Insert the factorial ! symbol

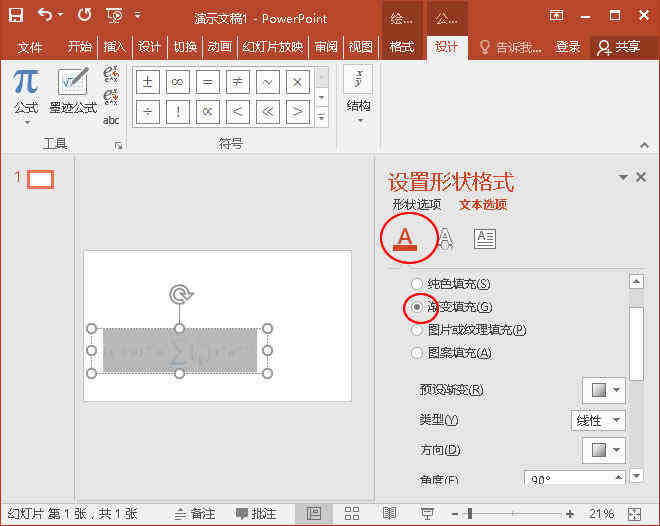(178, 112)
